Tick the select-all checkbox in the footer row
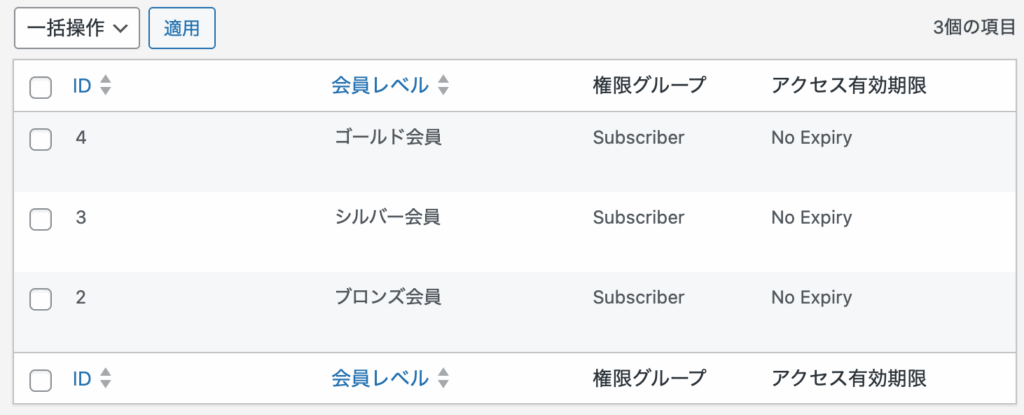This screenshot has height=415, width=1024. [40, 380]
